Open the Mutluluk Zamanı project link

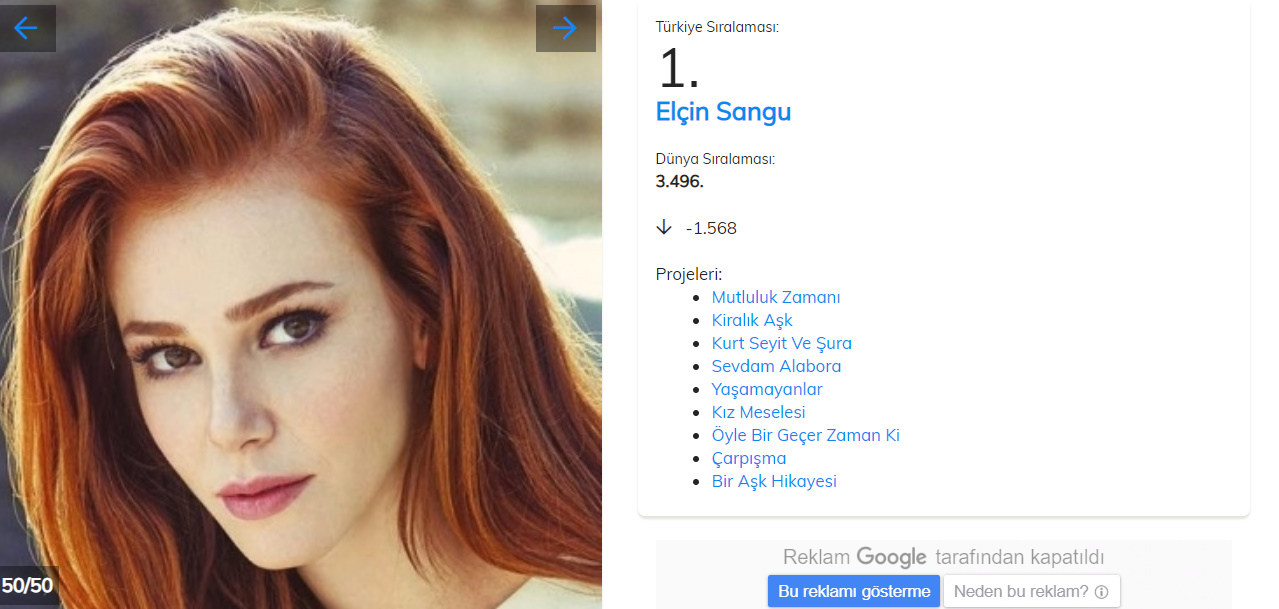(x=775, y=297)
